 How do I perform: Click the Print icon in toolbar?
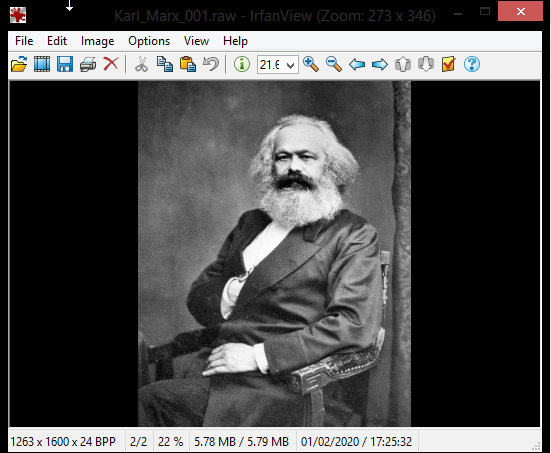tap(88, 65)
